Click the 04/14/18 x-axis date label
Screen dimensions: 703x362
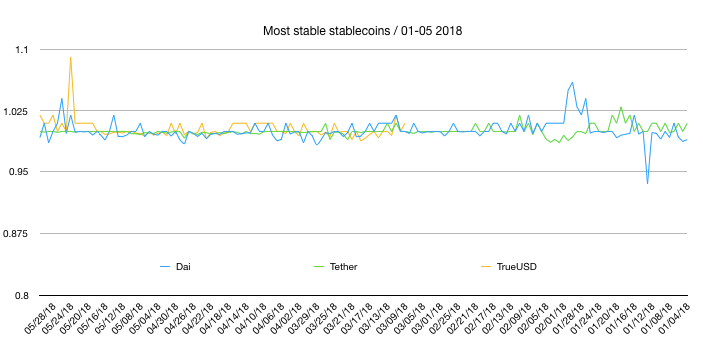pos(234,318)
